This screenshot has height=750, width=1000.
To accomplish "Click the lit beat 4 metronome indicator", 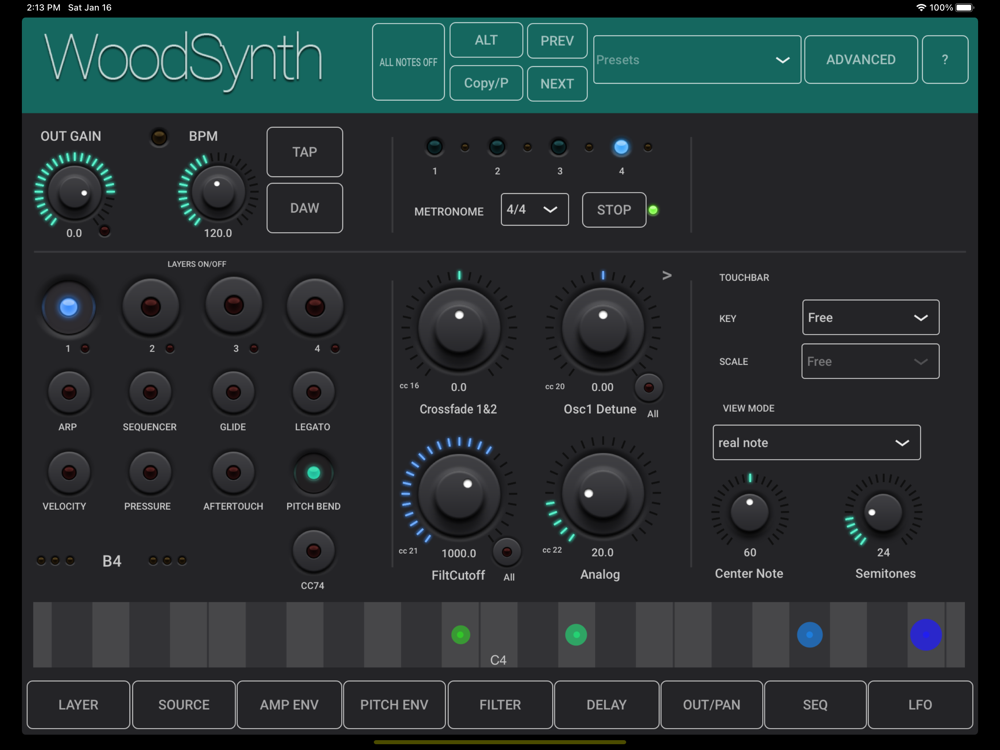I will (x=621, y=147).
